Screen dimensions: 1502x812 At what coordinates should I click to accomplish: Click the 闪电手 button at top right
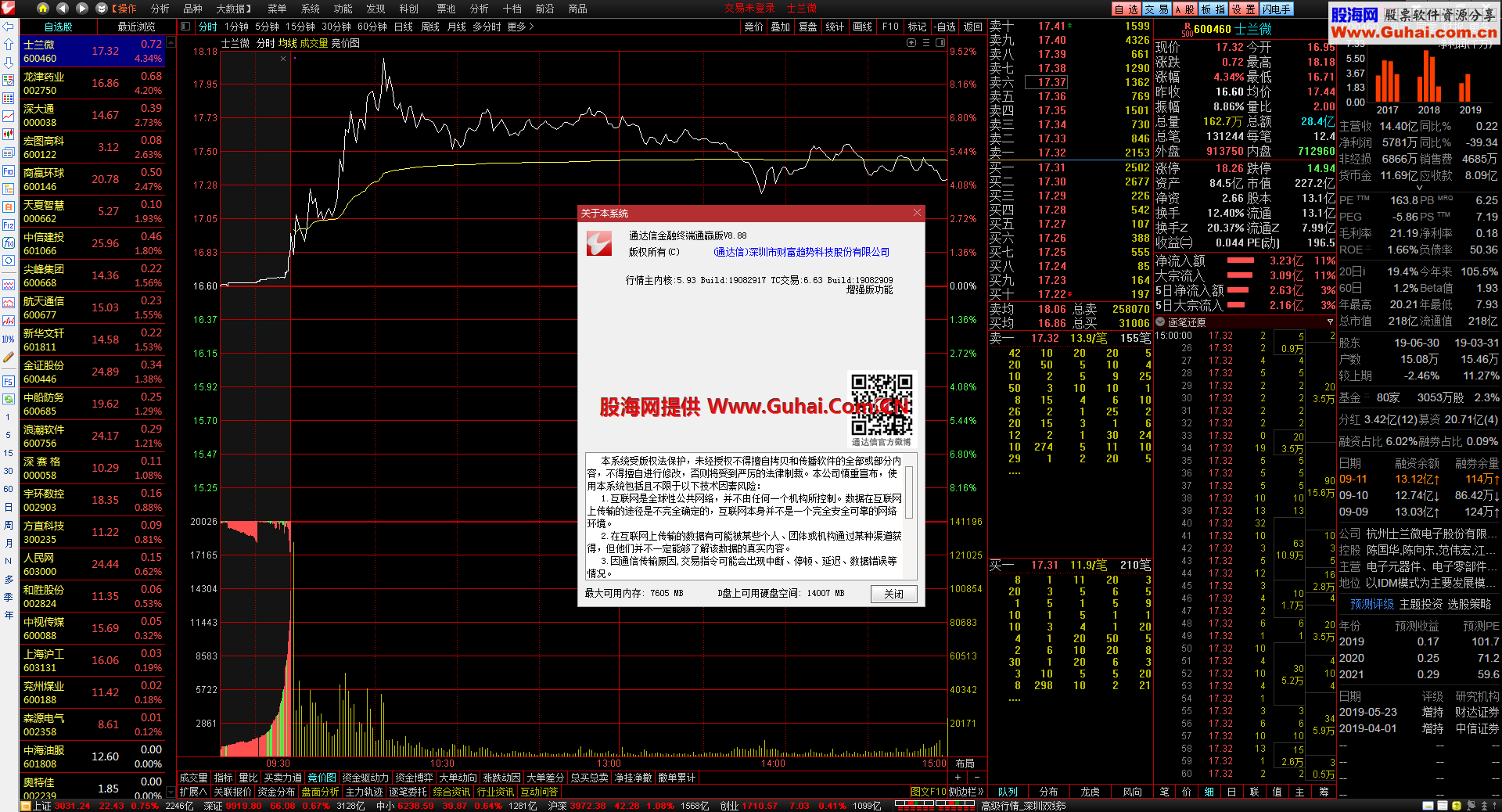click(1277, 9)
